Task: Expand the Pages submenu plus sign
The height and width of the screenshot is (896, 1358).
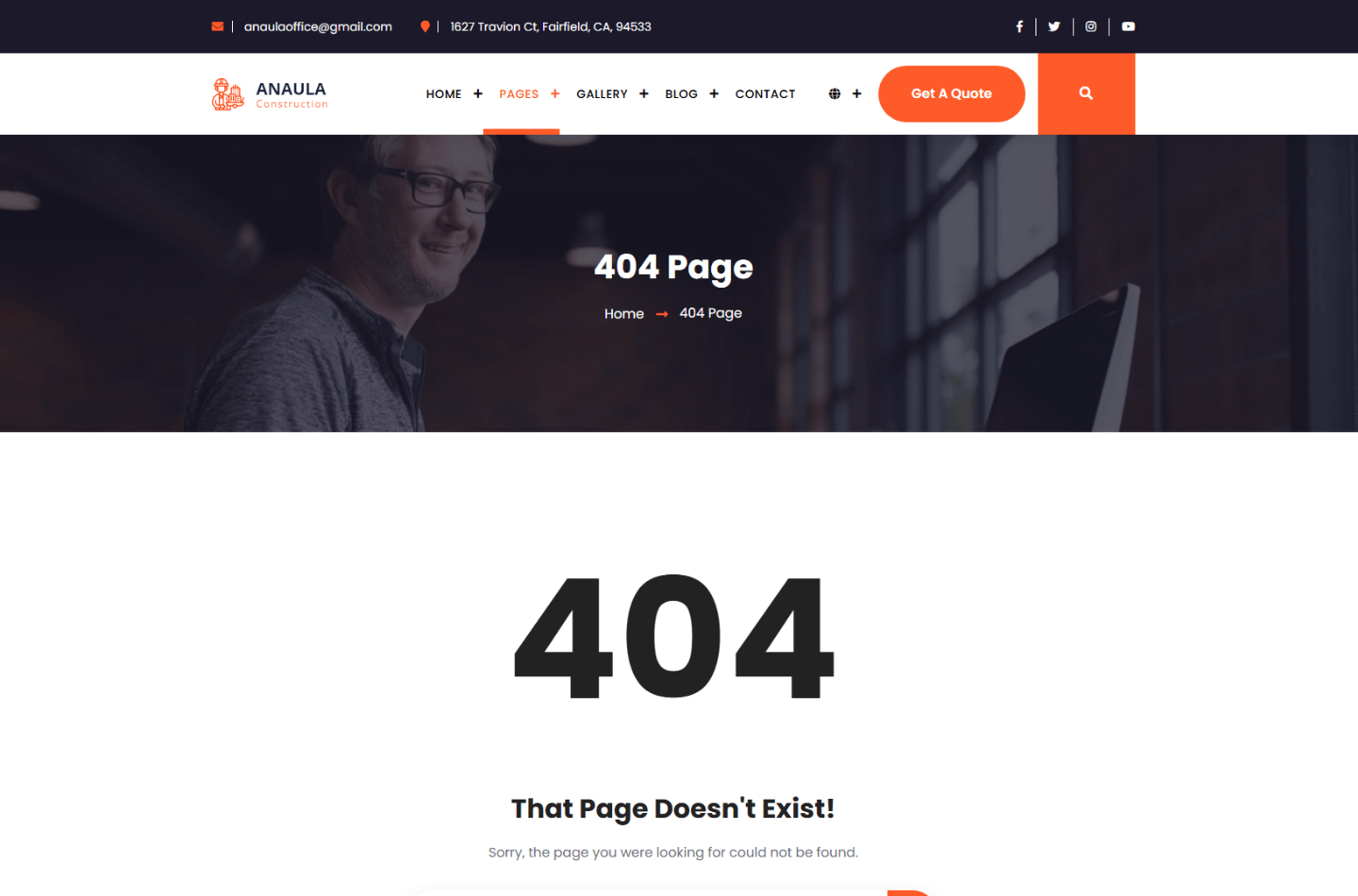Action: (x=555, y=93)
